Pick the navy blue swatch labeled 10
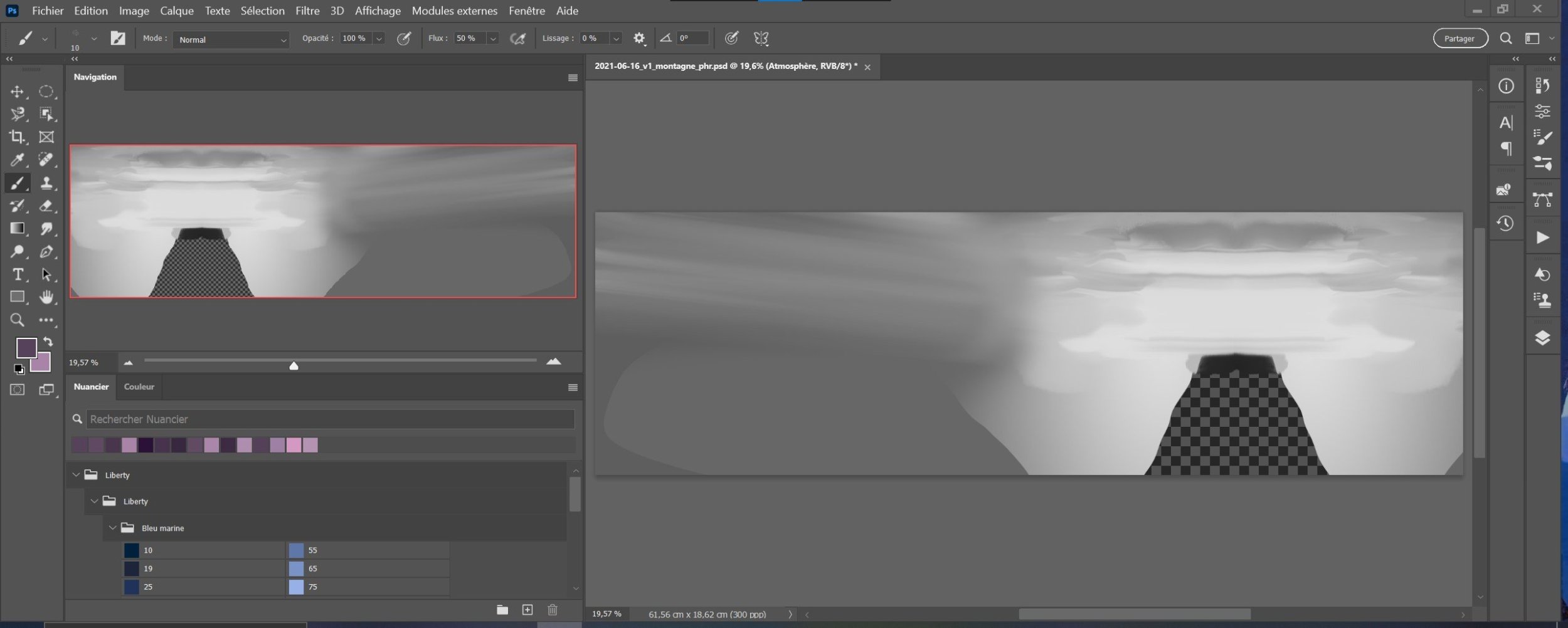Viewport: 1568px width, 628px height. coord(132,550)
